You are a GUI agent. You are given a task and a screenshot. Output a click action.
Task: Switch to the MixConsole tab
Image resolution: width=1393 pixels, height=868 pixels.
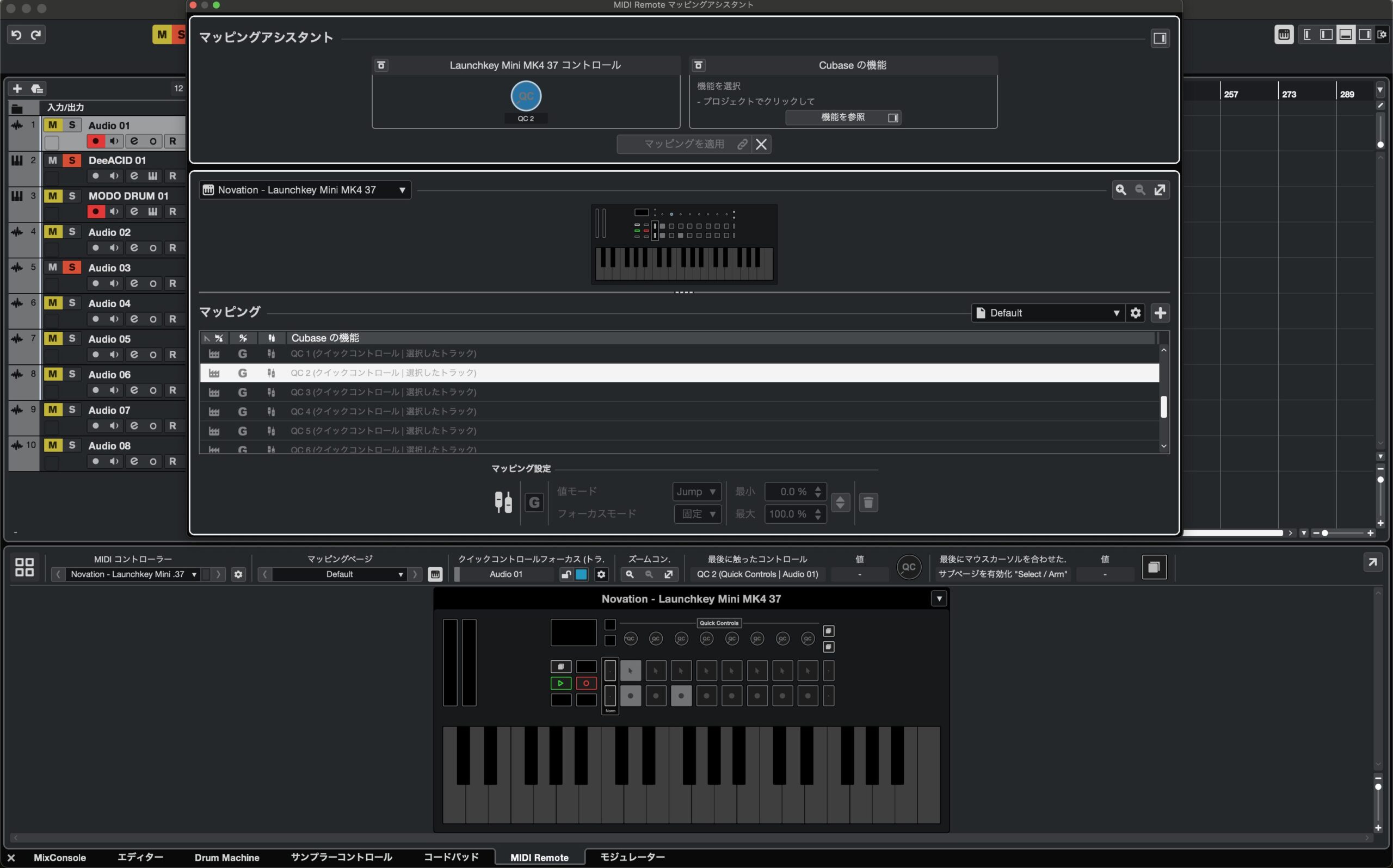60,857
